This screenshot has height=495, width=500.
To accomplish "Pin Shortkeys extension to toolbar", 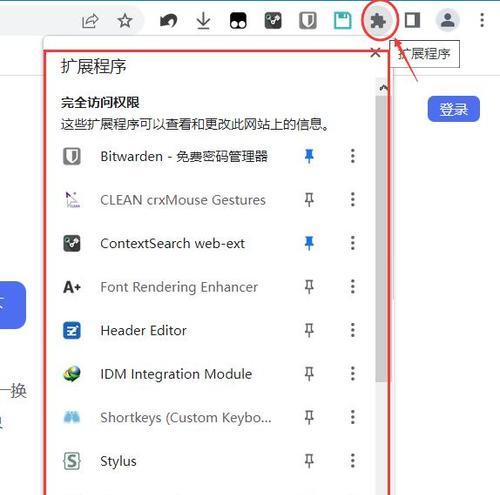I will pyautogui.click(x=309, y=417).
